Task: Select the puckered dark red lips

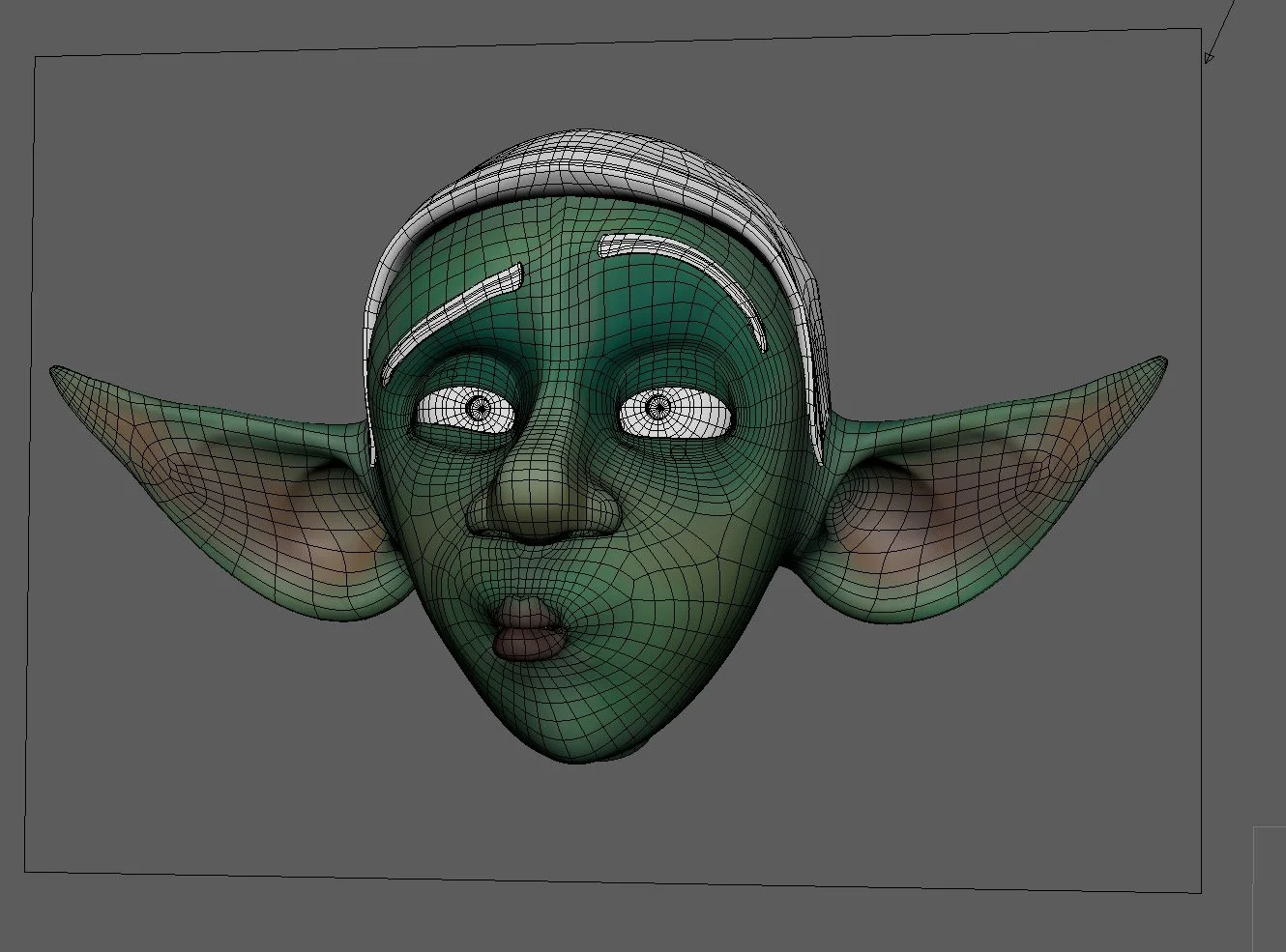Action: tap(528, 629)
